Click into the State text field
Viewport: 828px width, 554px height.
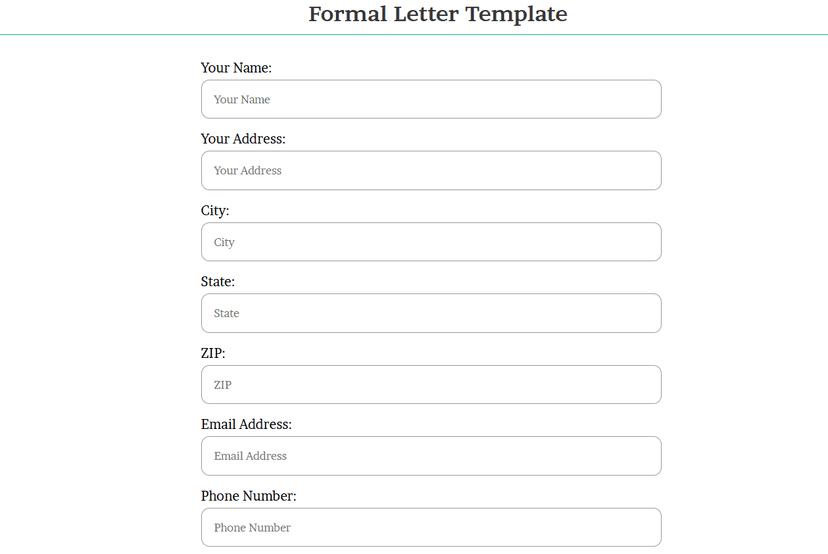tap(430, 313)
